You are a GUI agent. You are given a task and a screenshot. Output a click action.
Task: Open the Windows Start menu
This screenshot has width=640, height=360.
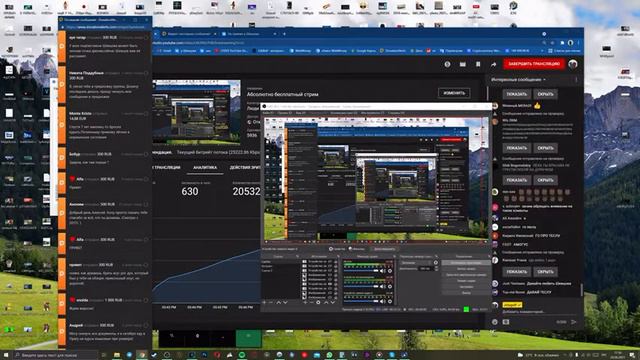(6, 355)
